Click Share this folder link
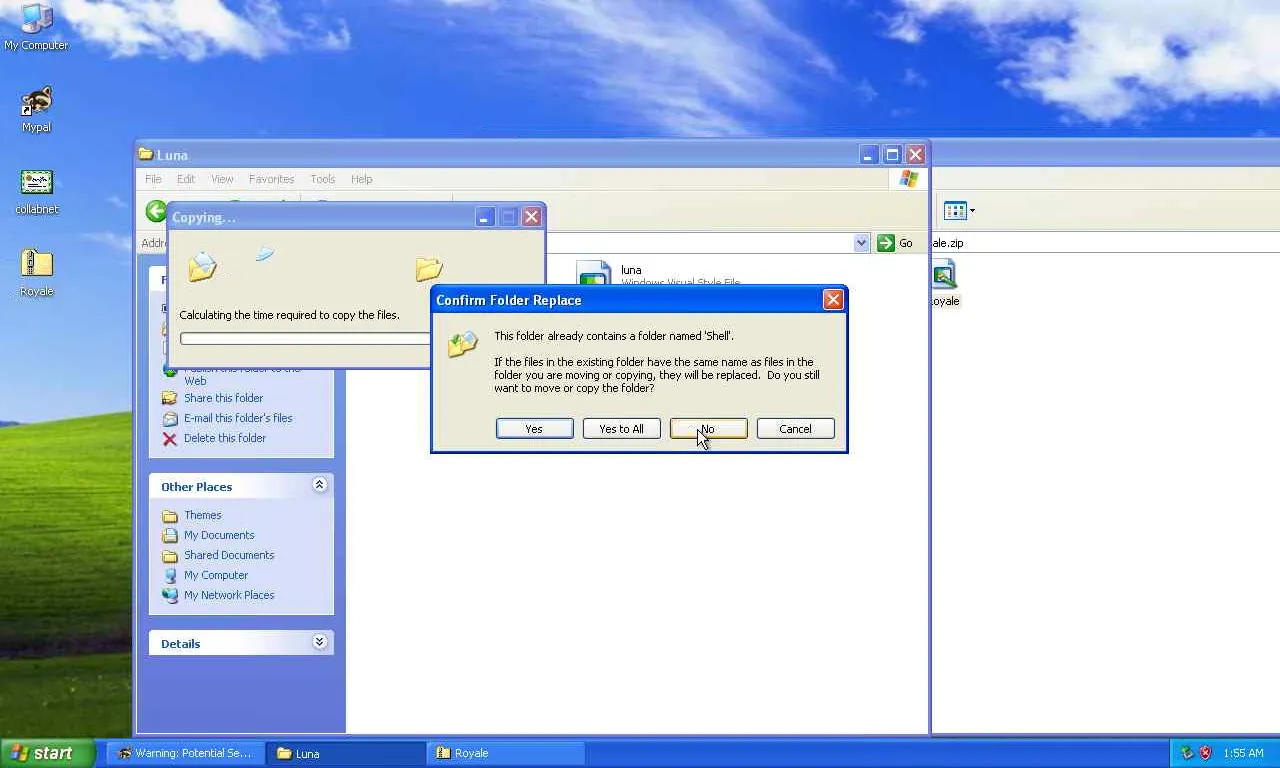This screenshot has width=1280, height=768. point(223,398)
